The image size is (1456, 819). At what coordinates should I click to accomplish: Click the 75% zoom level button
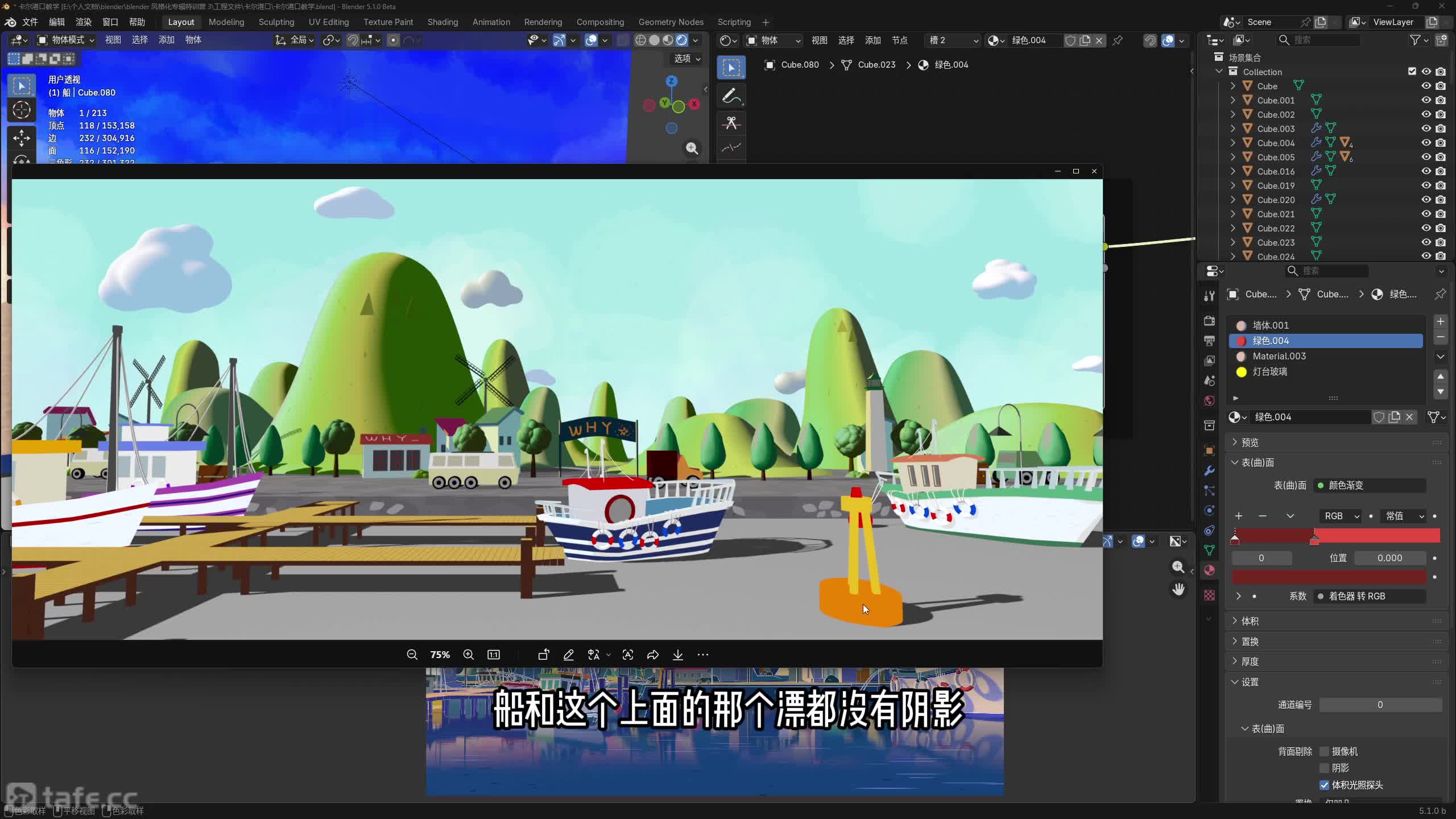click(439, 655)
